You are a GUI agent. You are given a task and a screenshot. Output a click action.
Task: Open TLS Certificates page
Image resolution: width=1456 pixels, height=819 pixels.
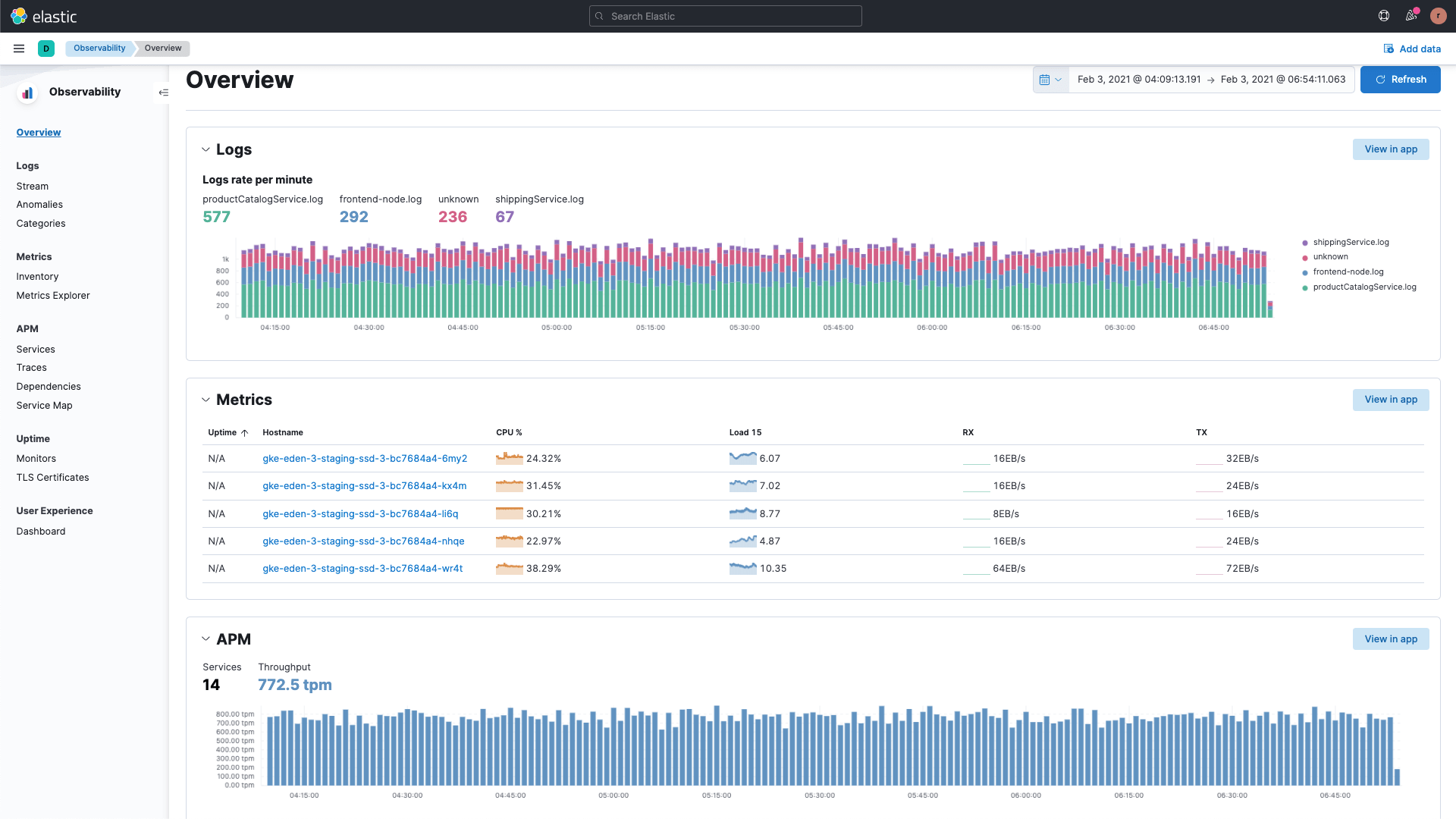[x=52, y=478]
